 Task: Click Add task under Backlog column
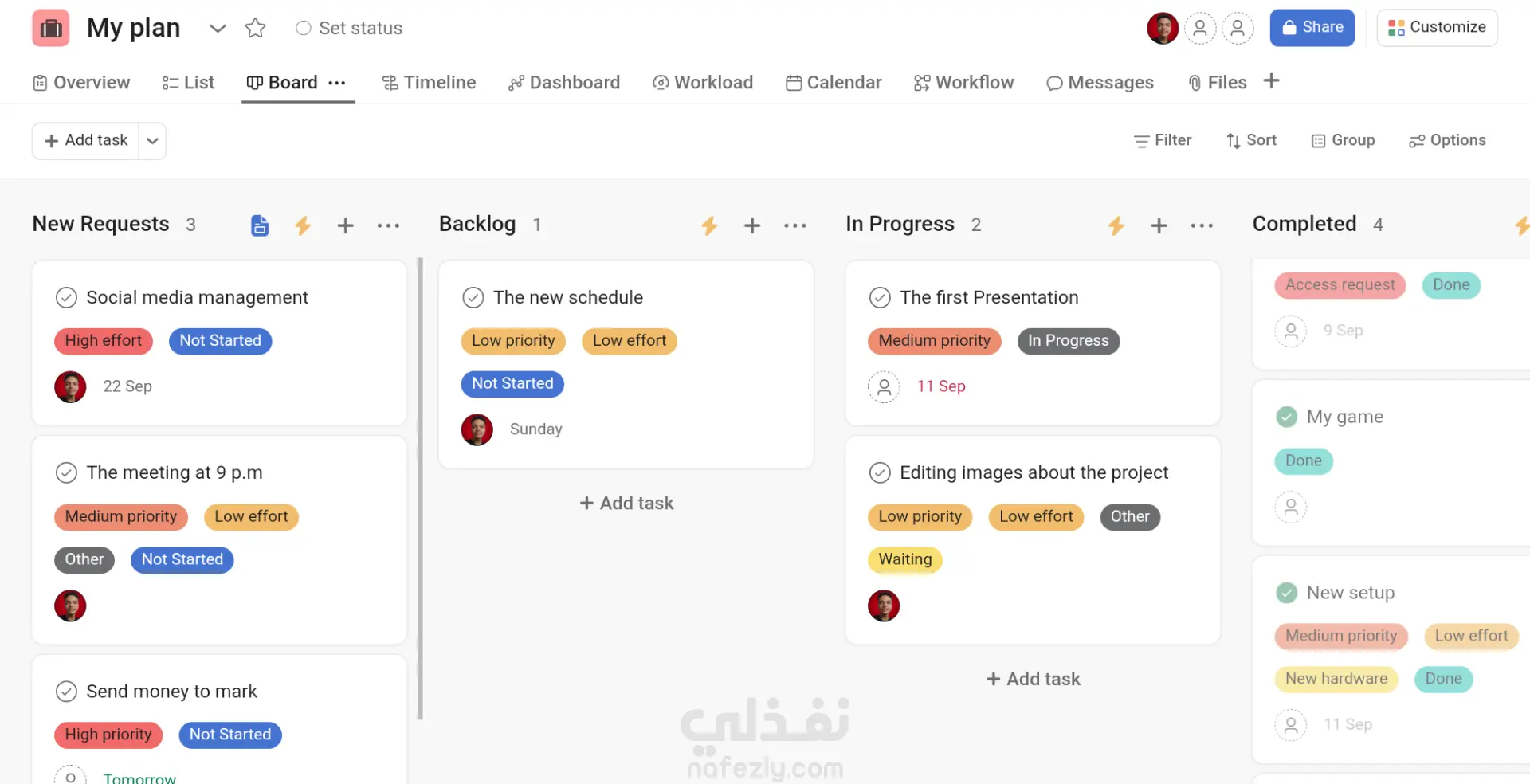[626, 503]
